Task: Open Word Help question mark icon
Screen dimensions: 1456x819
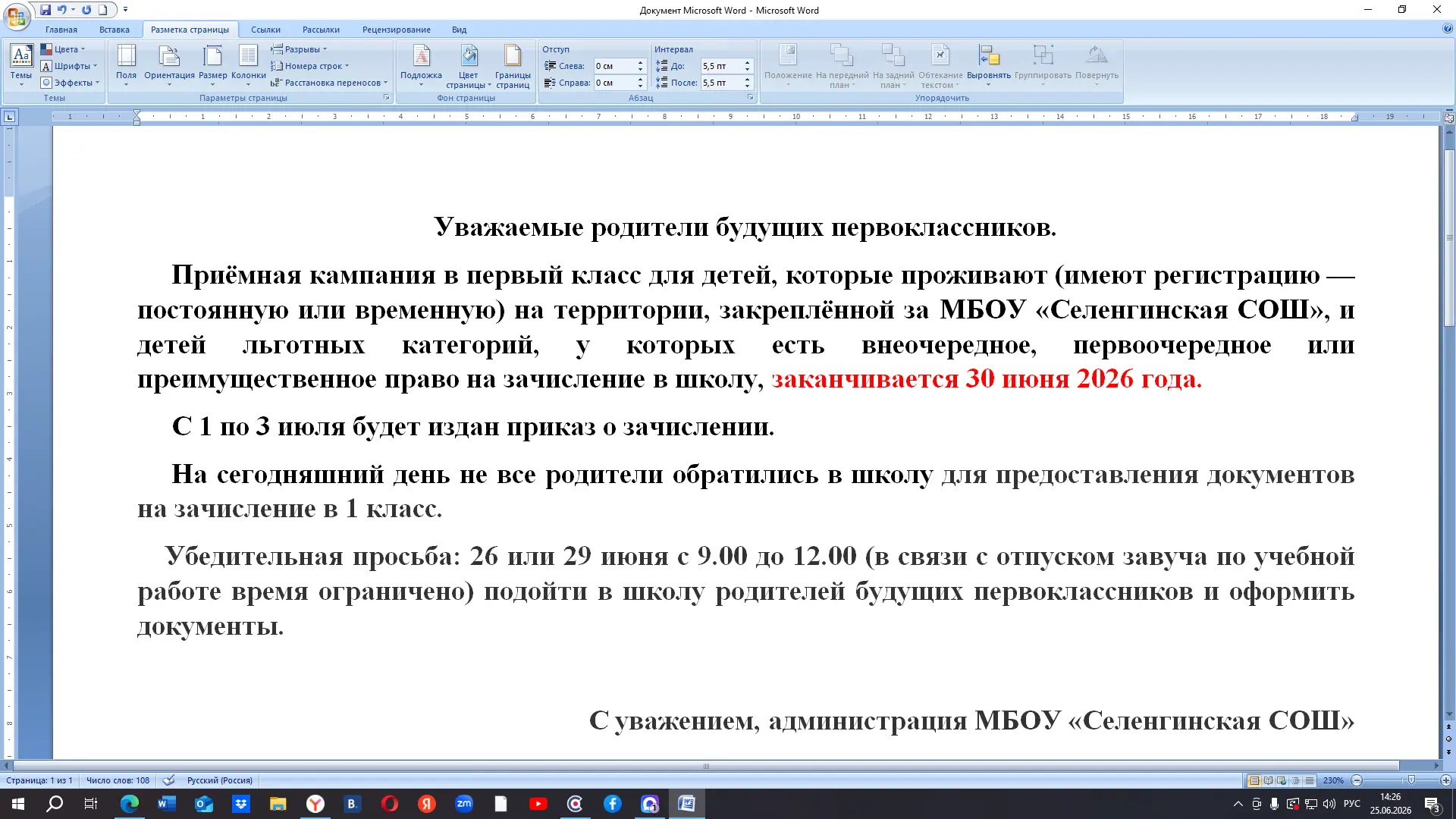Action: (x=1447, y=29)
